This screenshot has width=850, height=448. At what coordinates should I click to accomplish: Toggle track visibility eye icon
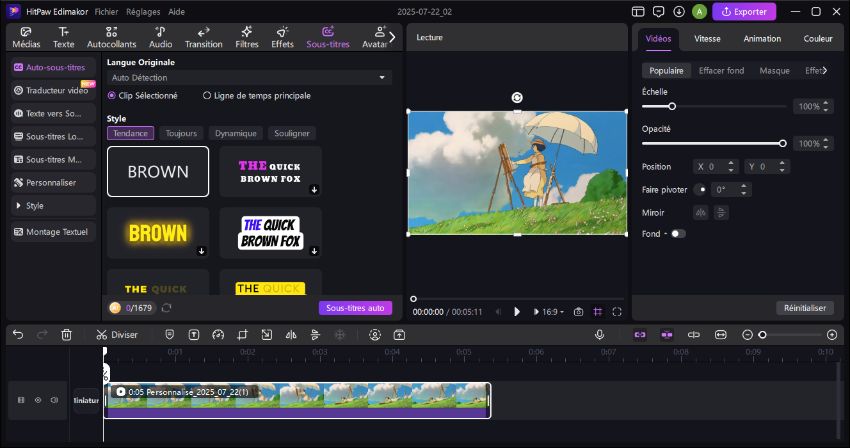click(x=38, y=400)
